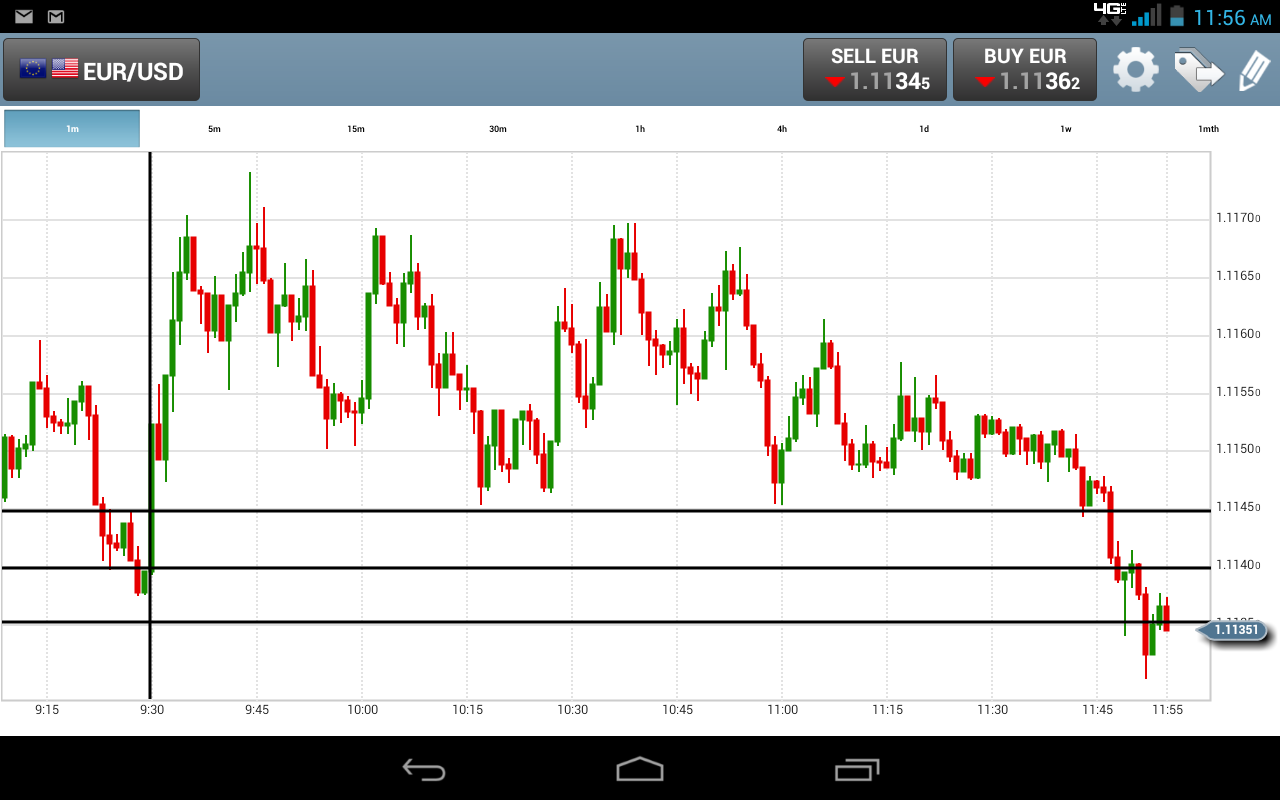This screenshot has height=800, width=1280.
Task: Select the 1mth timeframe tab
Action: [1208, 129]
